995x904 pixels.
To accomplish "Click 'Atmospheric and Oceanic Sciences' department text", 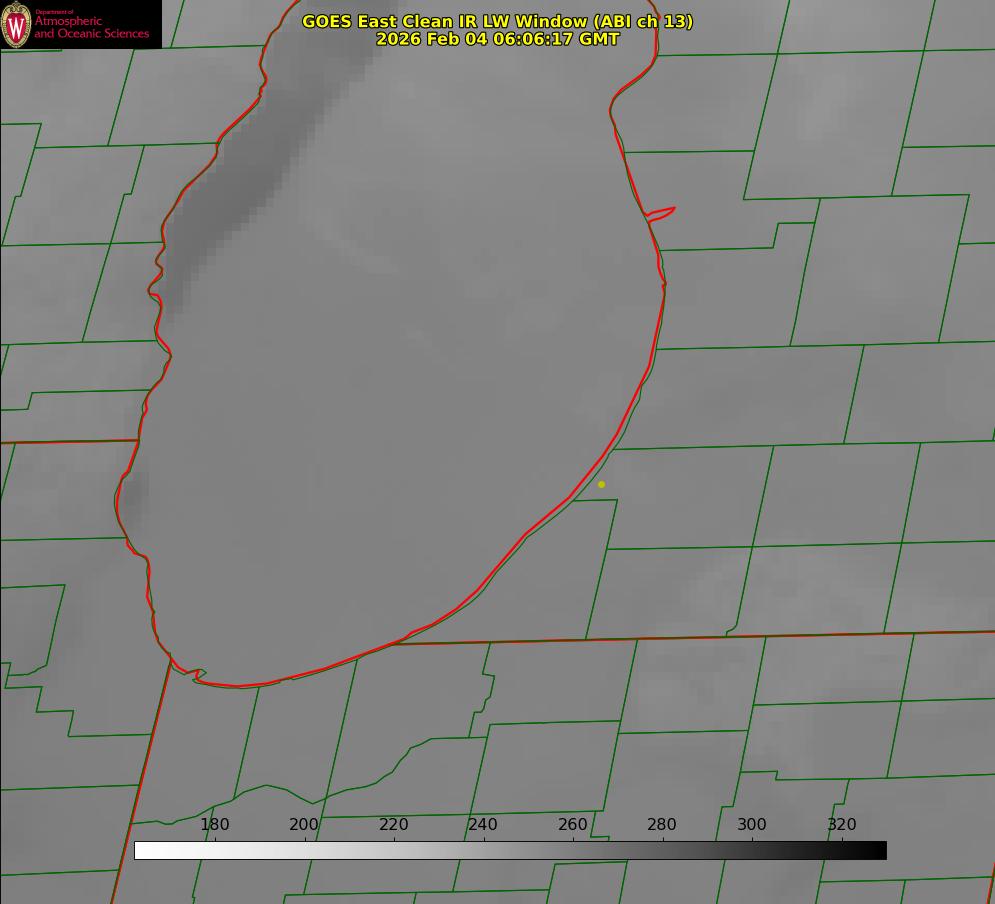I will (x=92, y=27).
